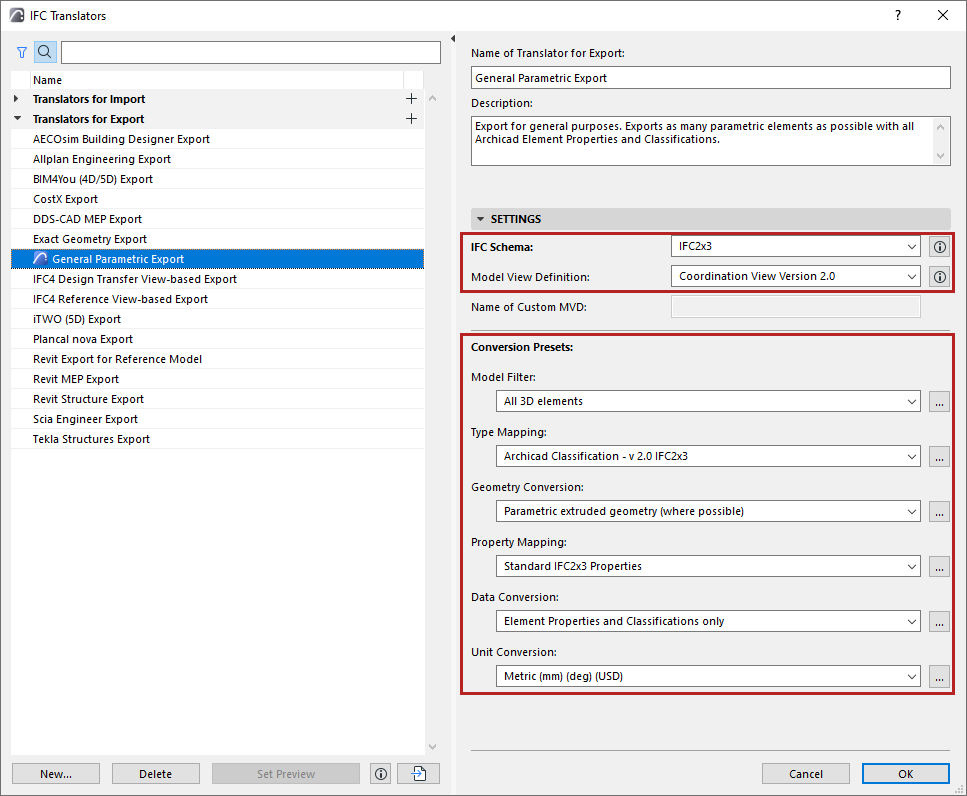Click the Name column header

[x=217, y=80]
